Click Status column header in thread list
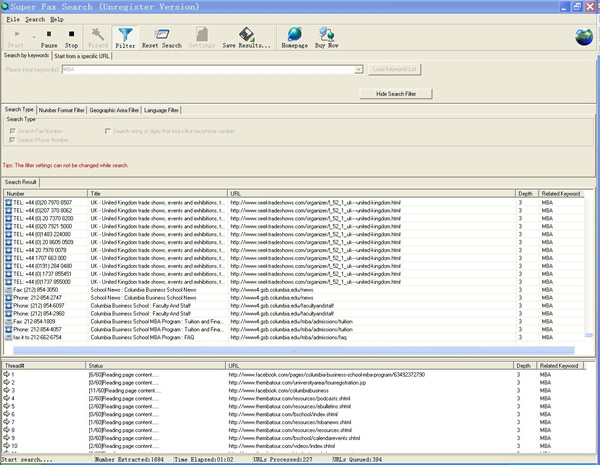This screenshot has width=600, height=465. pyautogui.click(x=155, y=365)
